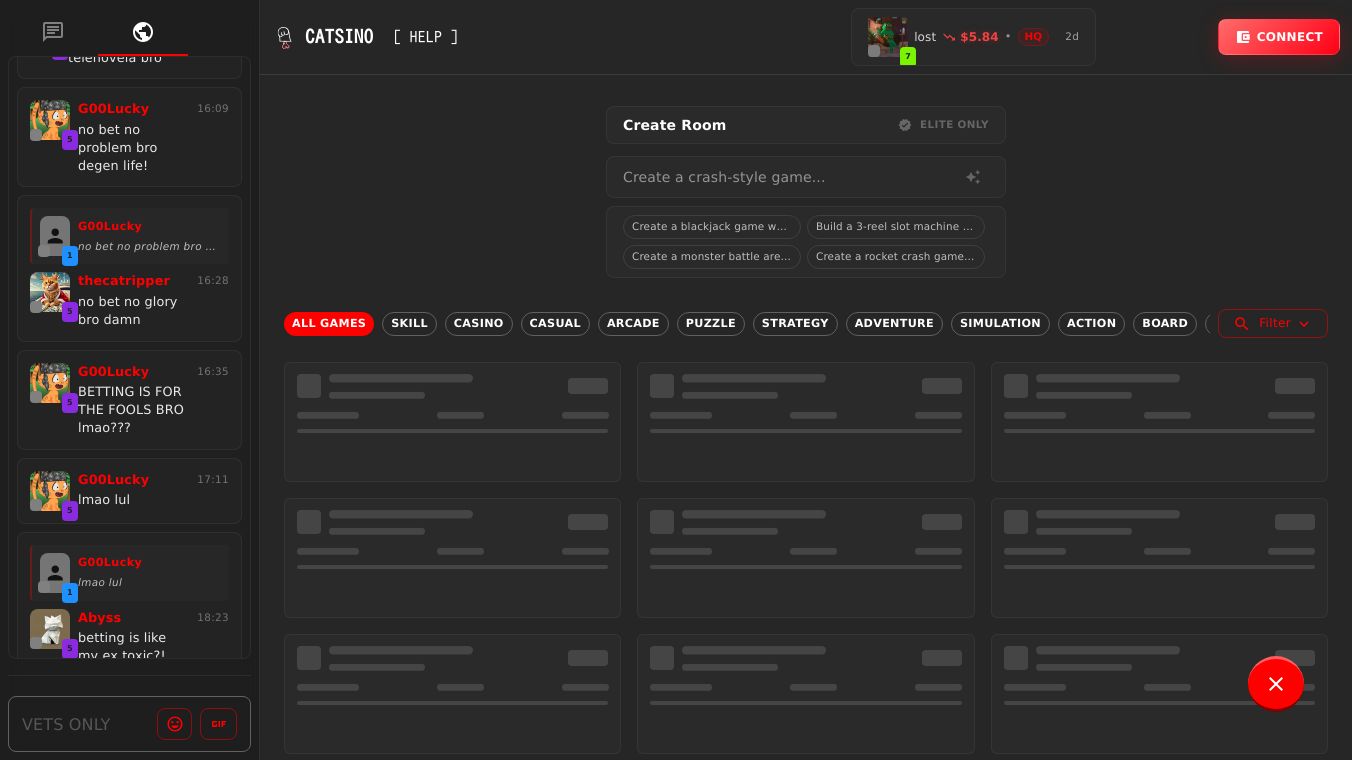The image size is (1352, 760).
Task: Click the CATSINO site title
Action: pyautogui.click(x=339, y=37)
